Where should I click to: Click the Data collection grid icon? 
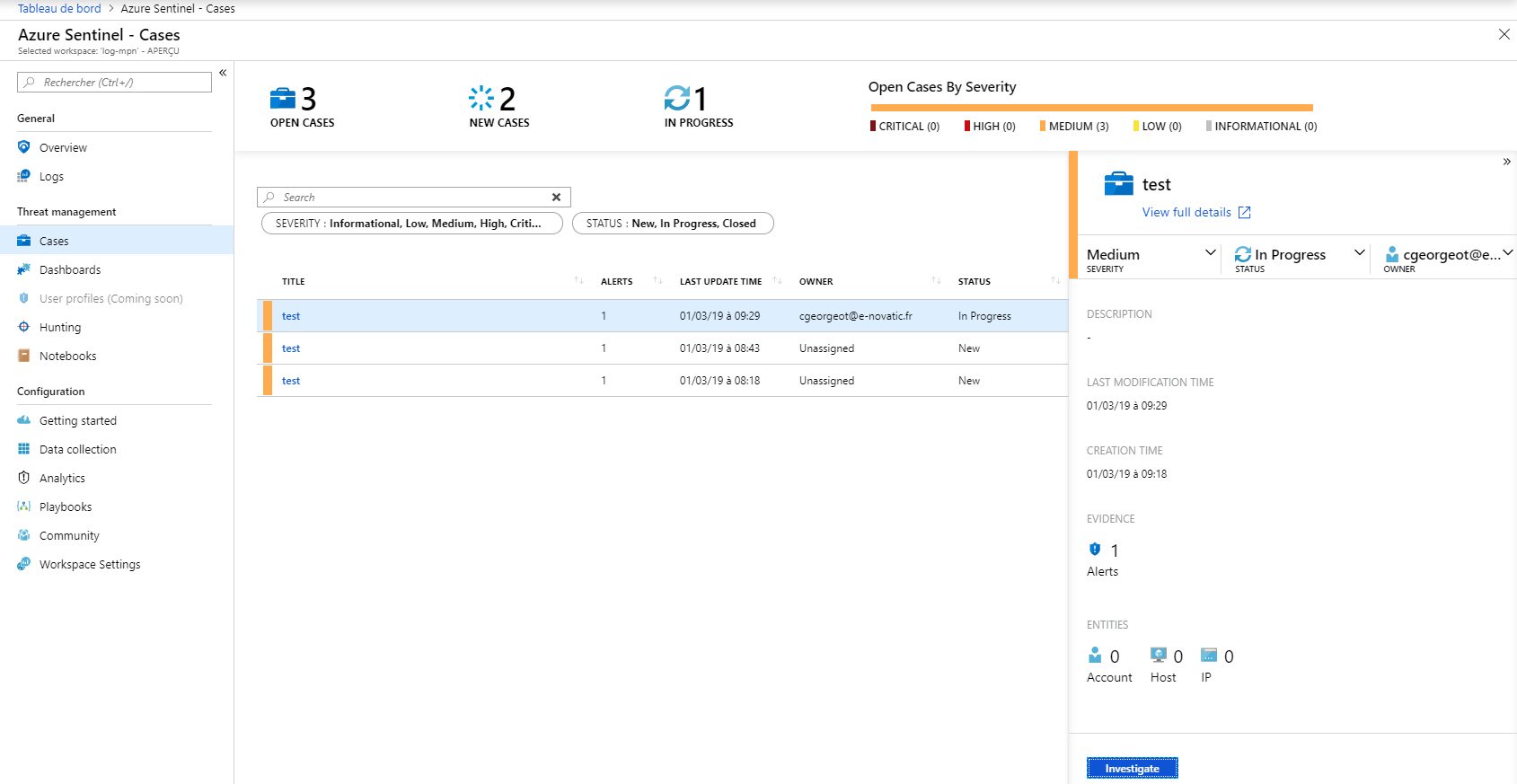(x=24, y=449)
